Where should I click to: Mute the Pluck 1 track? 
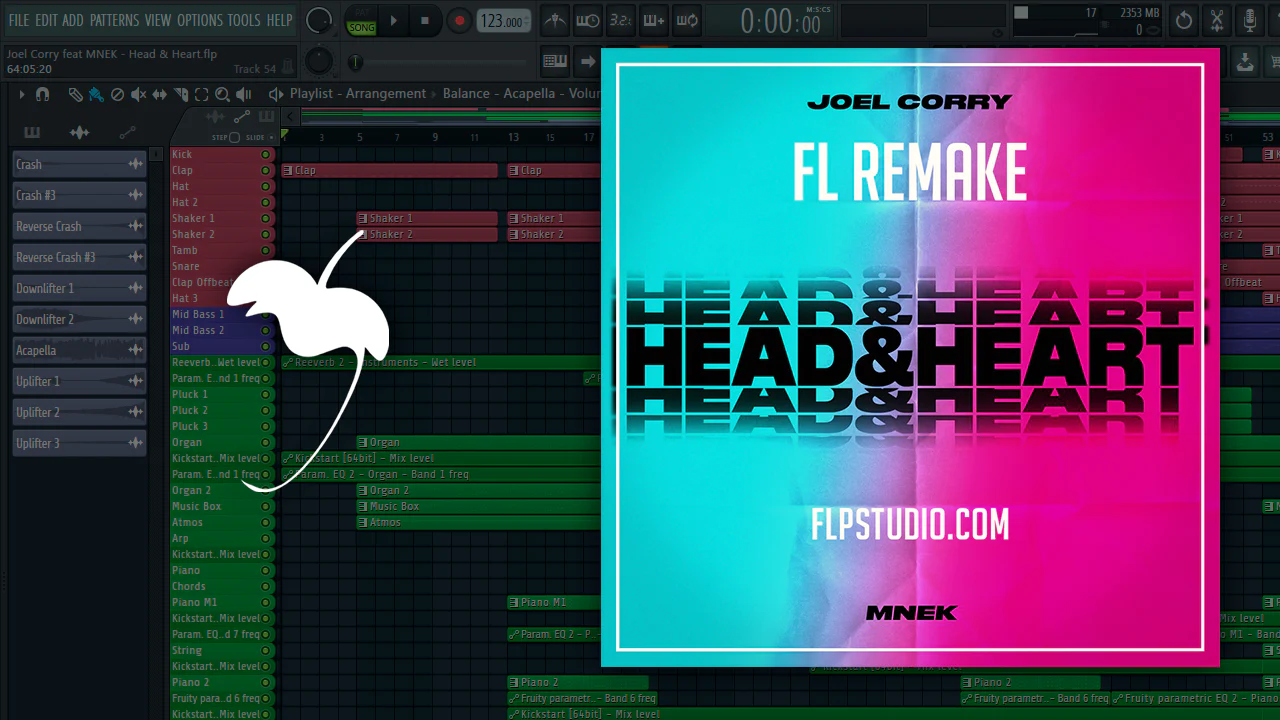click(266, 394)
